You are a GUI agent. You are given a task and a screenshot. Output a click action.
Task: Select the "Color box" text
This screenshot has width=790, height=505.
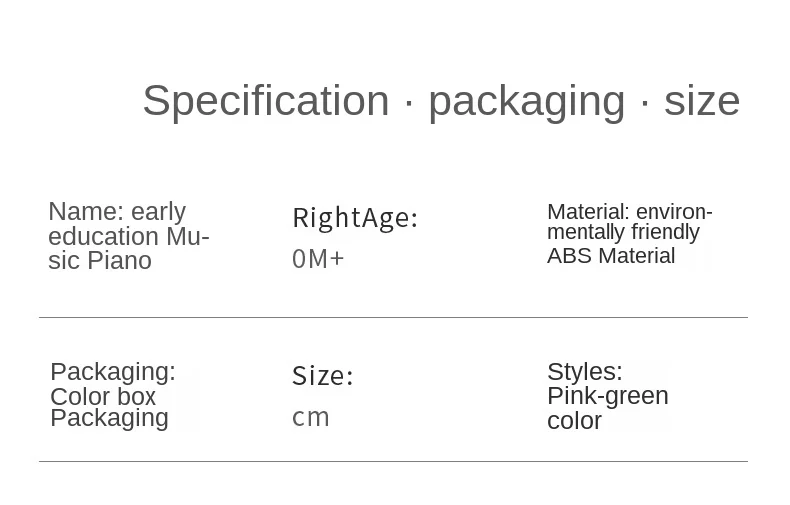tap(103, 396)
